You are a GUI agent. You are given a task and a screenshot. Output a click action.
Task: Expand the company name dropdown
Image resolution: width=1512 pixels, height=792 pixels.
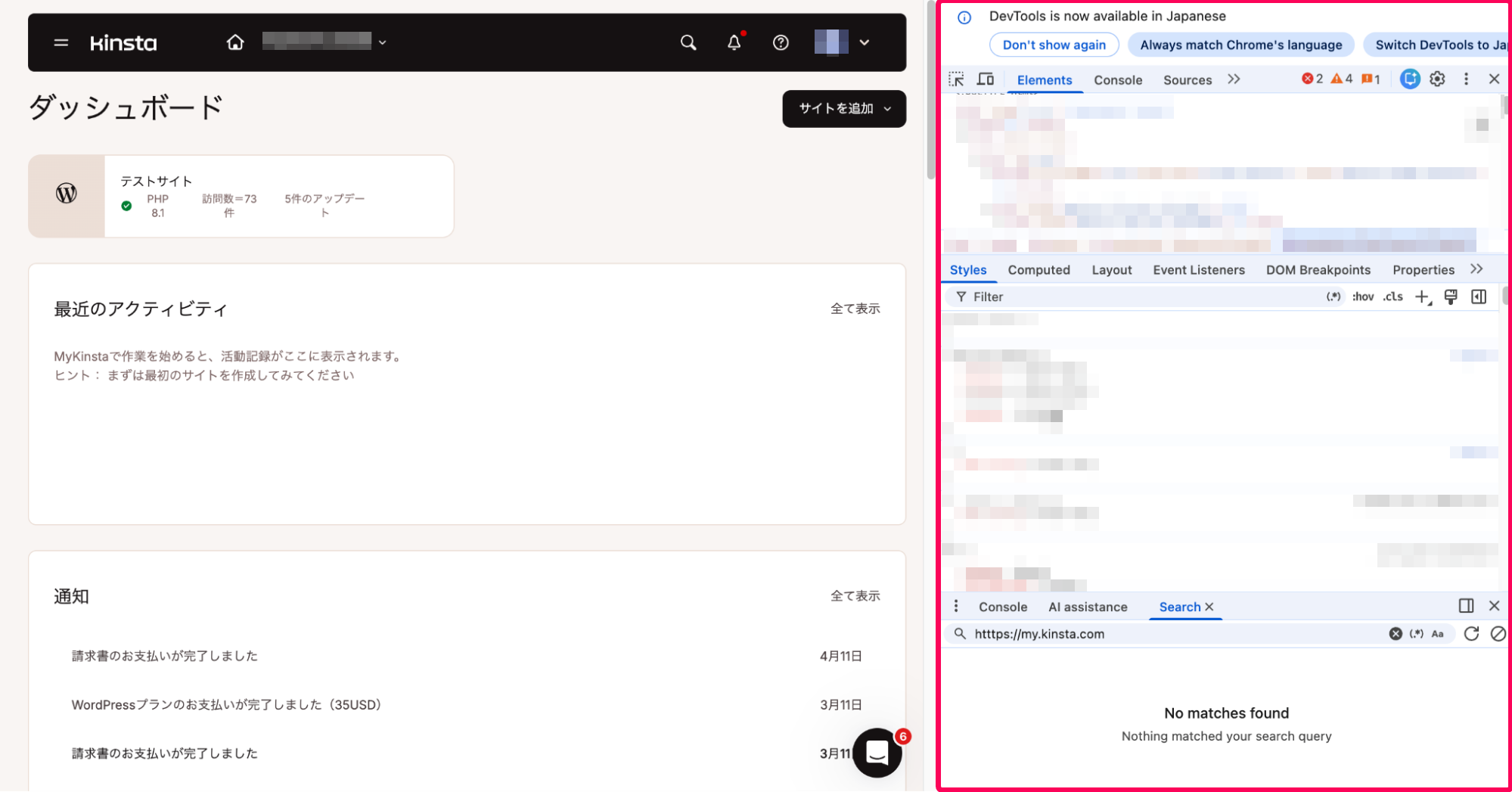pos(383,42)
